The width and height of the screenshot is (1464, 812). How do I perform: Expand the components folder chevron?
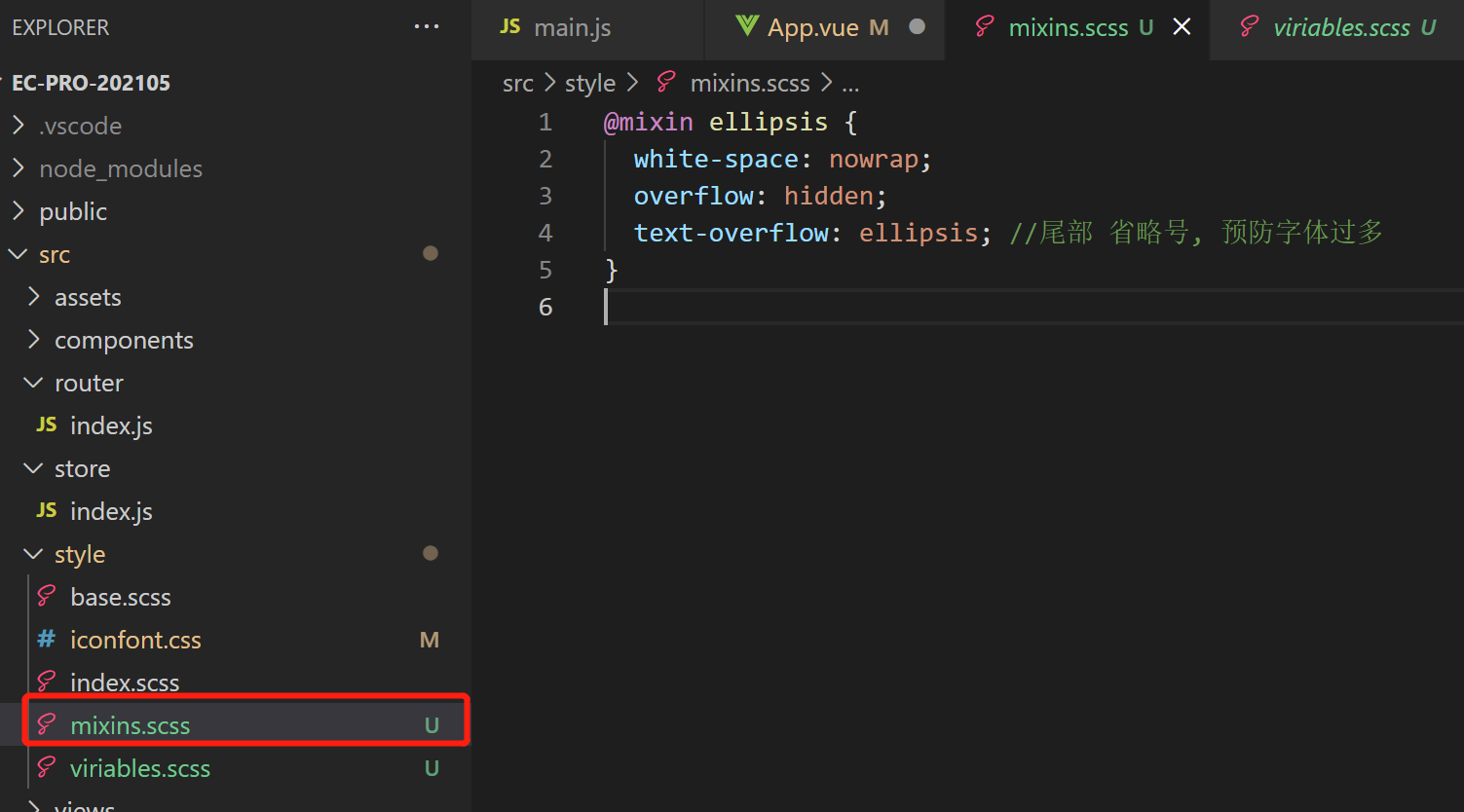[34, 339]
